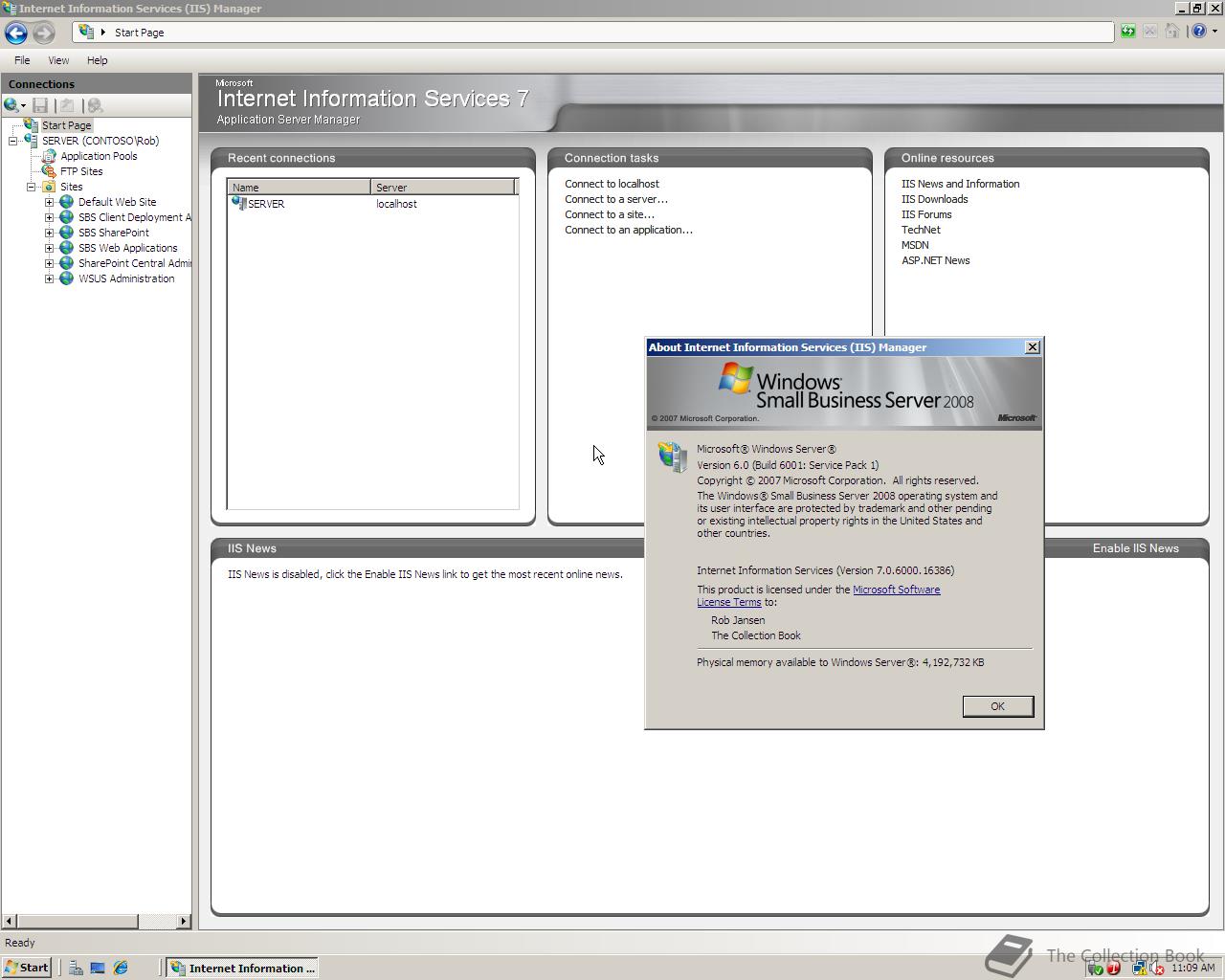1225x980 pixels.
Task: Open IIS Downloads link
Action: pyautogui.click(x=934, y=199)
